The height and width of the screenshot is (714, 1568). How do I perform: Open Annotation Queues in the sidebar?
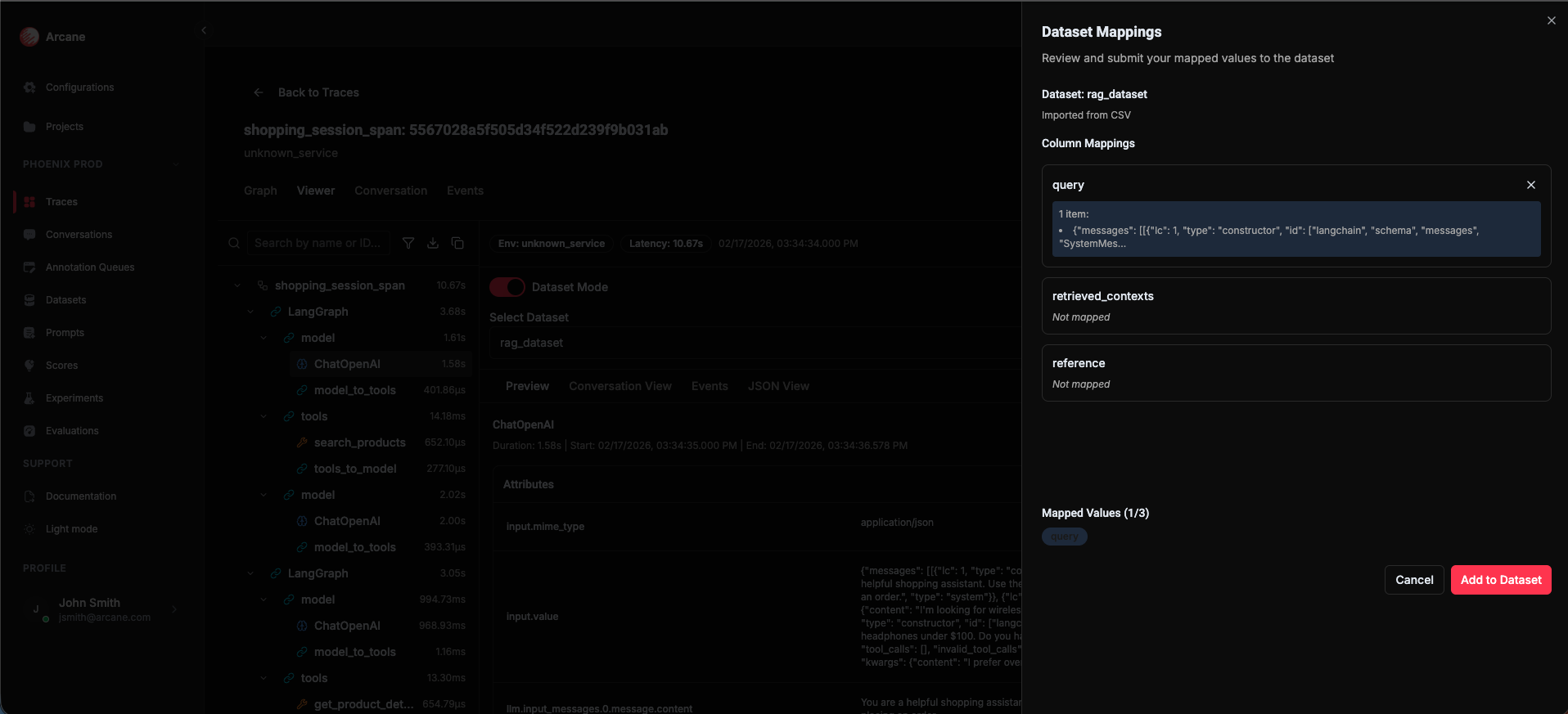(x=90, y=267)
